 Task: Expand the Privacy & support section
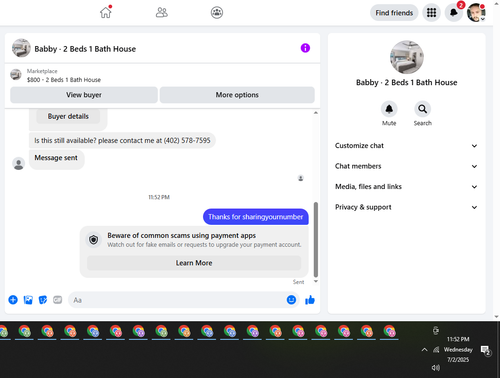click(x=406, y=207)
